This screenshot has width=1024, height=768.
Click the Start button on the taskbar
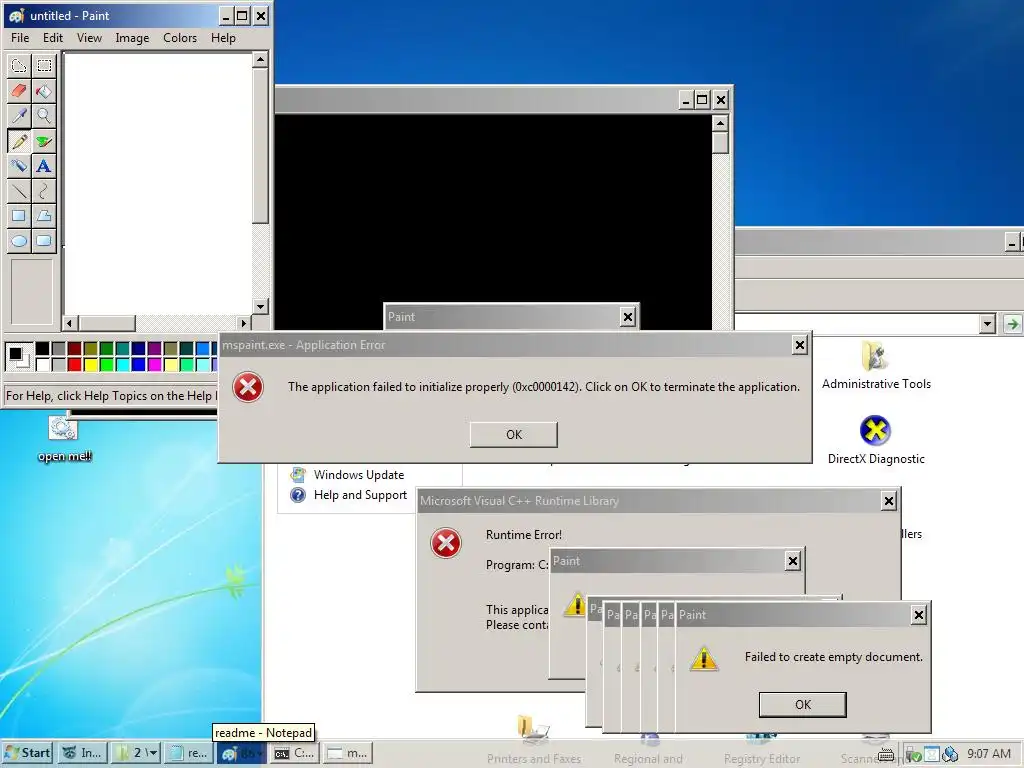pos(28,753)
